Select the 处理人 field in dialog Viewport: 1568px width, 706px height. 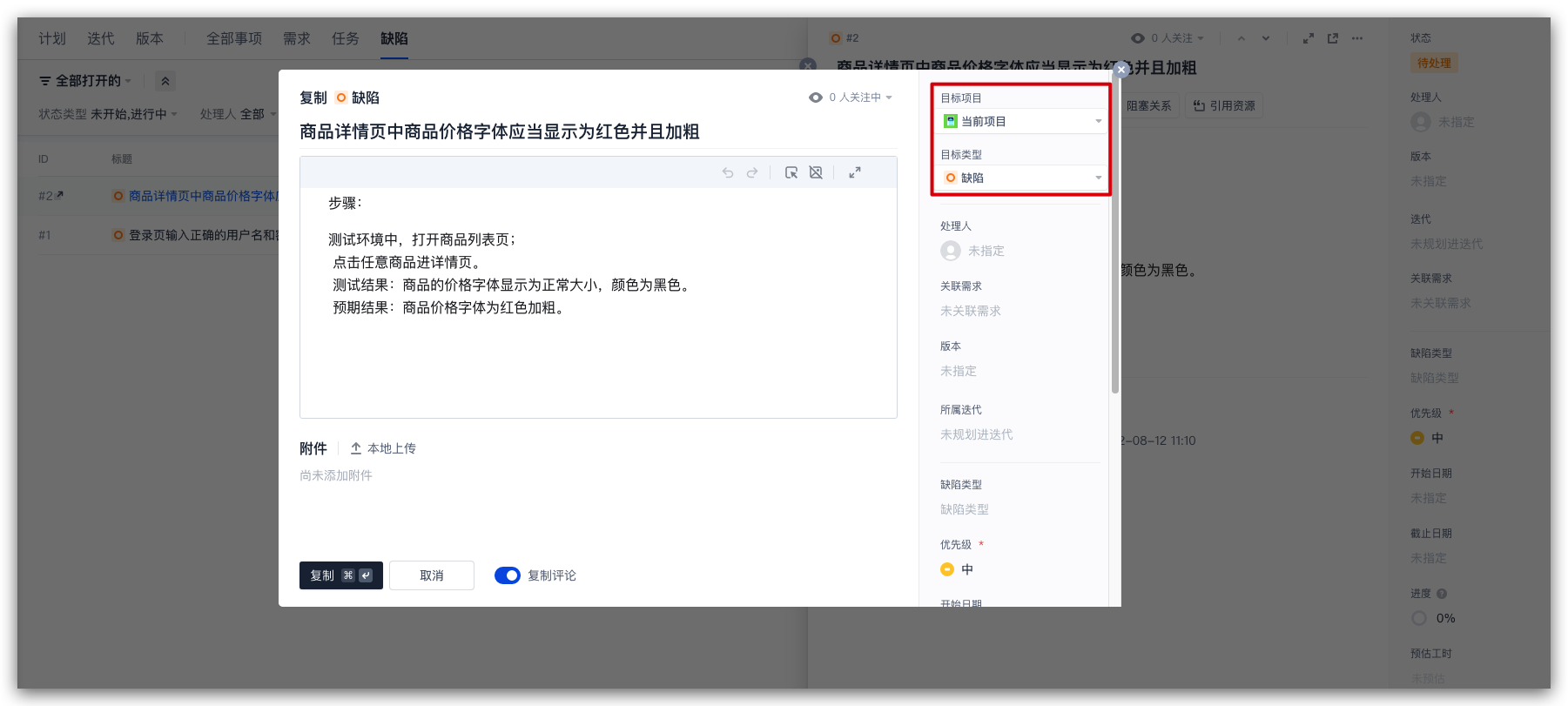[x=972, y=251]
